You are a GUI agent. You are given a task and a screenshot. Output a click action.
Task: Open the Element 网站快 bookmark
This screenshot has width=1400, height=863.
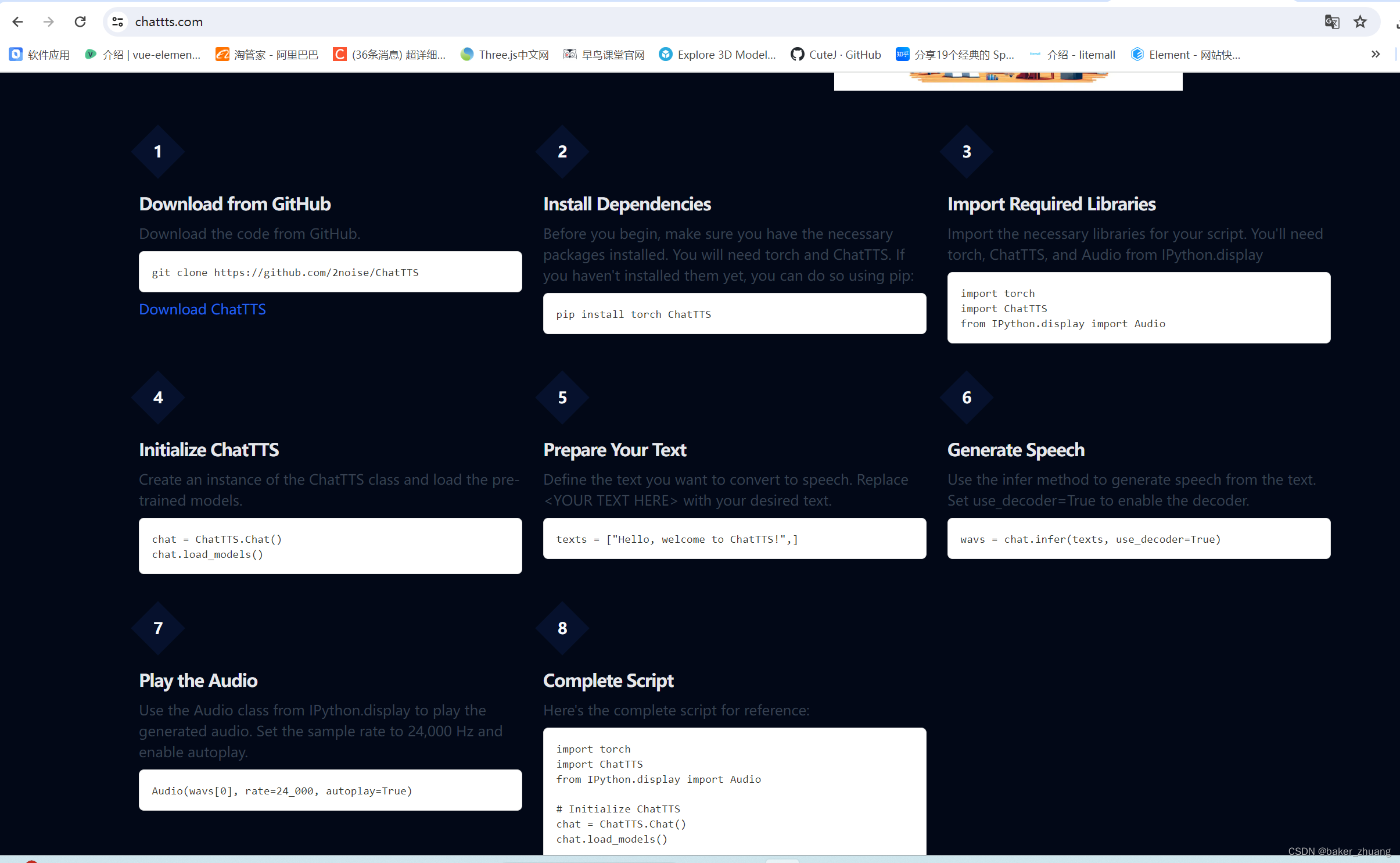1186,55
